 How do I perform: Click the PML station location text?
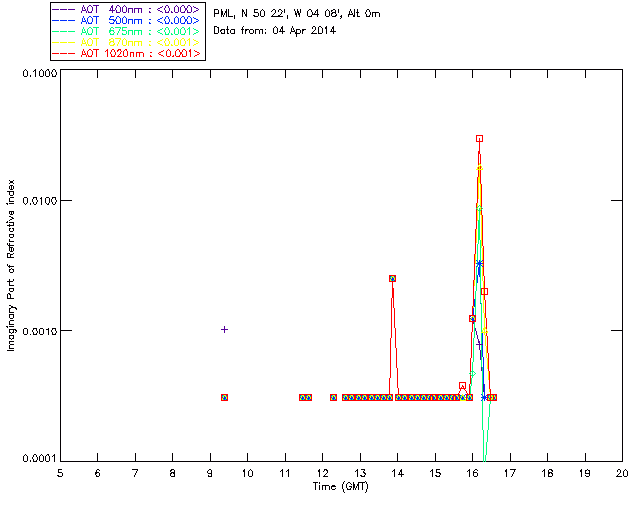click(x=297, y=14)
